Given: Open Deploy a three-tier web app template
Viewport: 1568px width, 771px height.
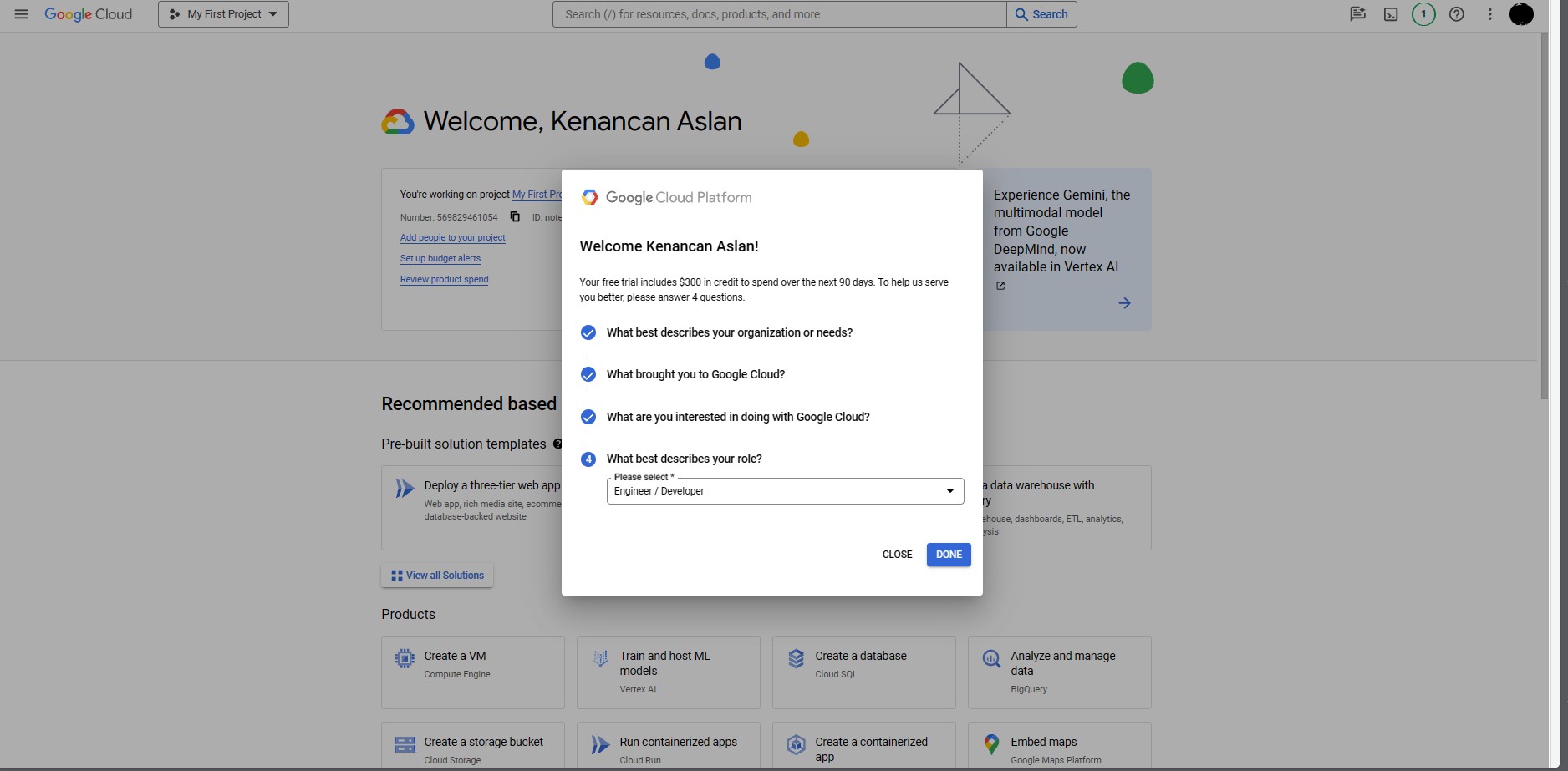Looking at the screenshot, I should (x=472, y=507).
